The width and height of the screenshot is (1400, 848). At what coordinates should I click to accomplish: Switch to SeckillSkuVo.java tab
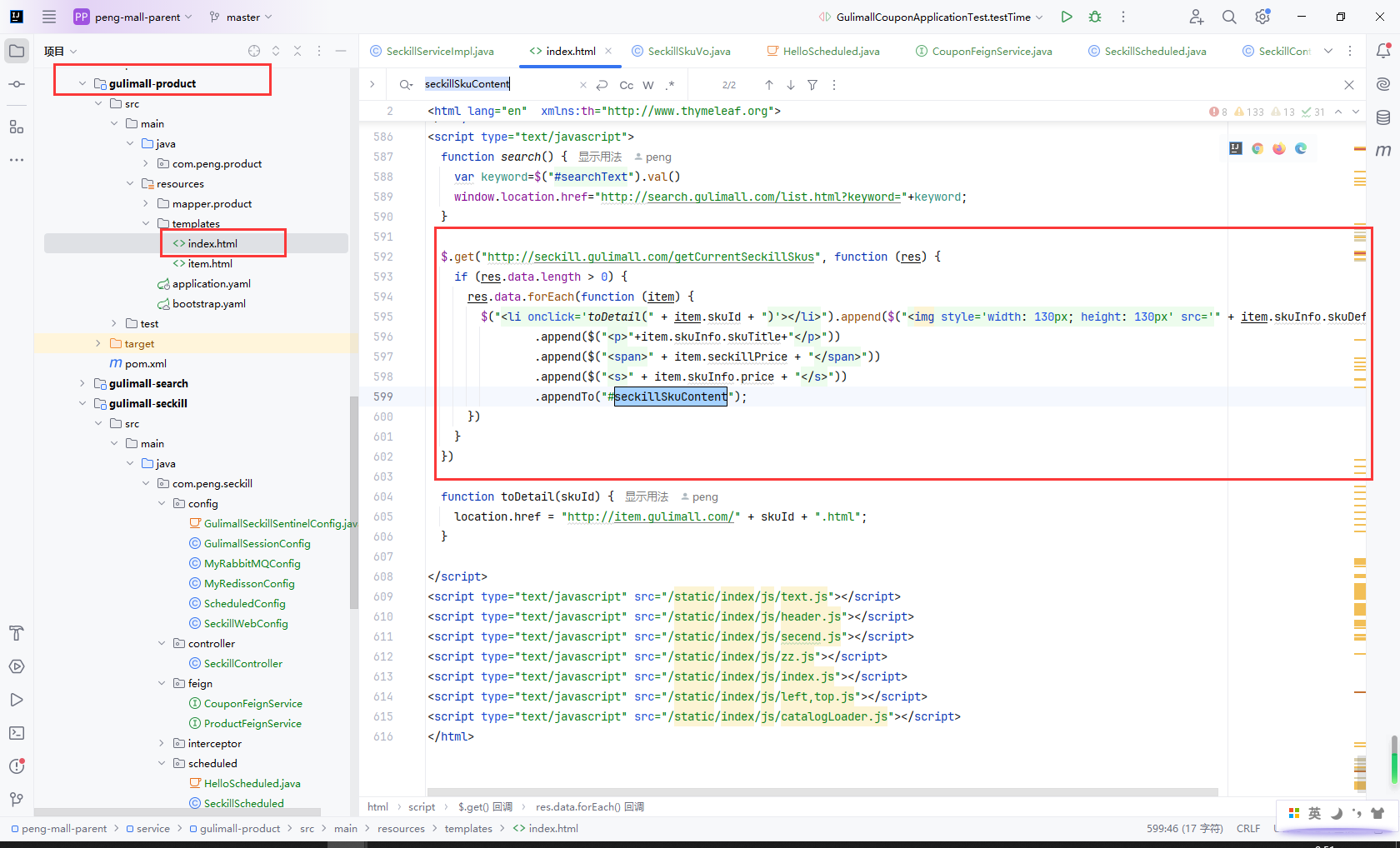682,51
